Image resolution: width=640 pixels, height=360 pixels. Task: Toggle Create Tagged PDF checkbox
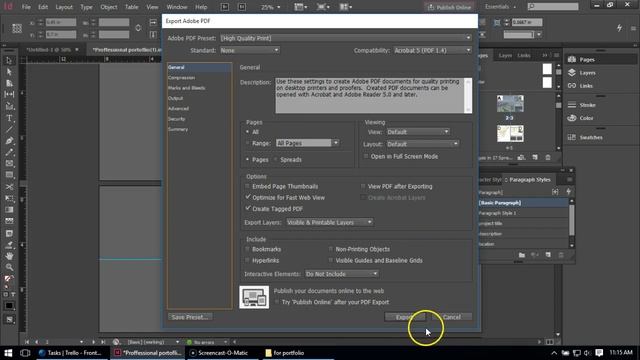point(248,209)
